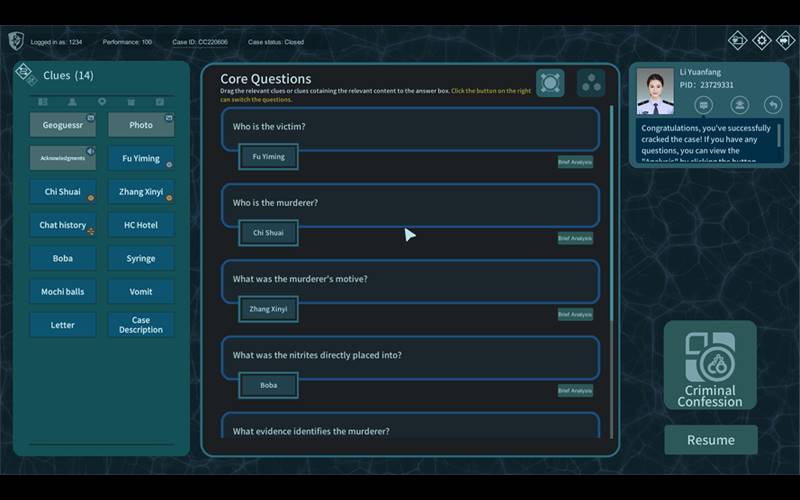Click the exit icon in top-right corner

(786, 41)
